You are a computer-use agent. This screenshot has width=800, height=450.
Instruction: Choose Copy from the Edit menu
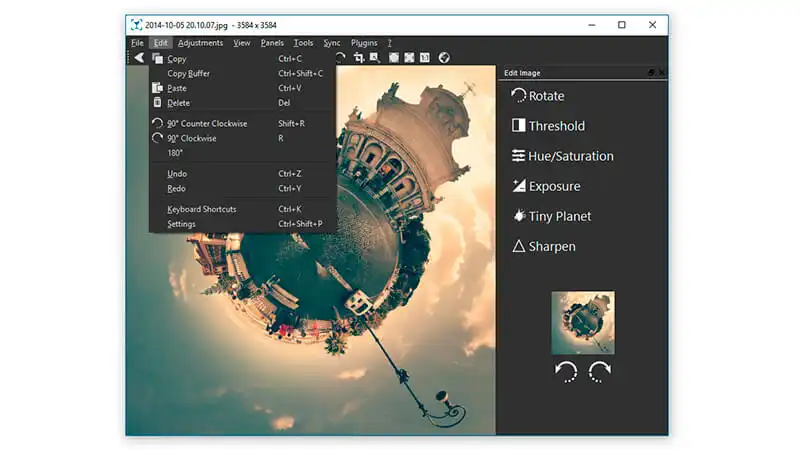pos(242,59)
